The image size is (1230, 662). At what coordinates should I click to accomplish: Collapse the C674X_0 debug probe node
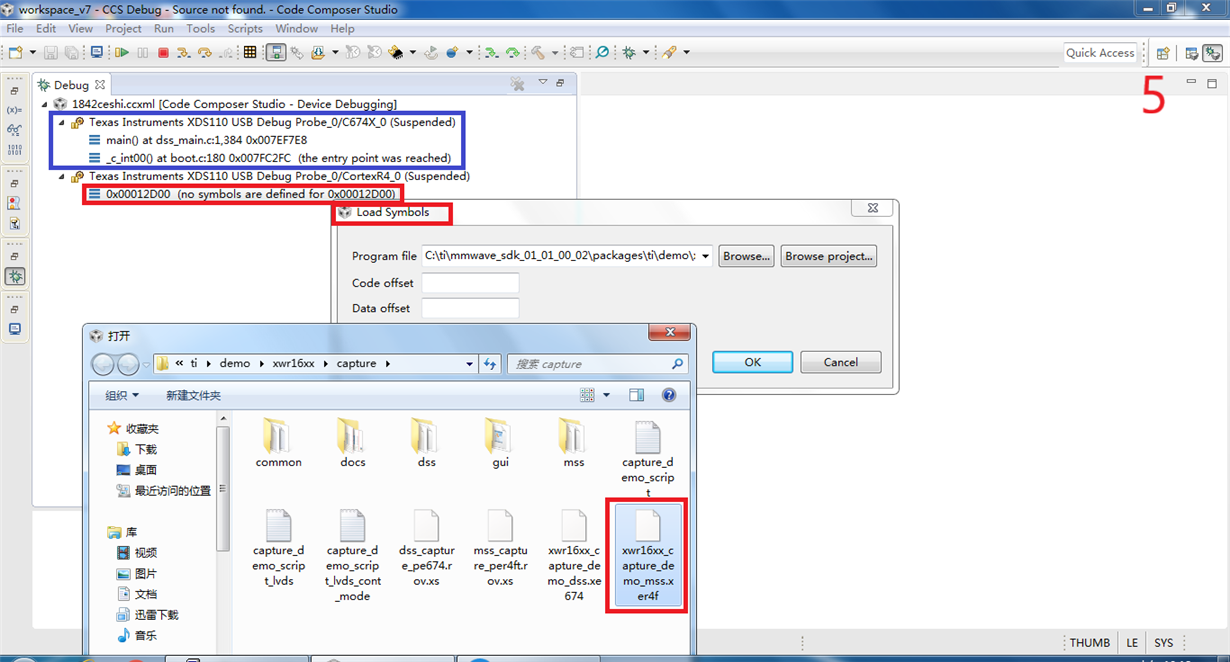pyautogui.click(x=62, y=122)
